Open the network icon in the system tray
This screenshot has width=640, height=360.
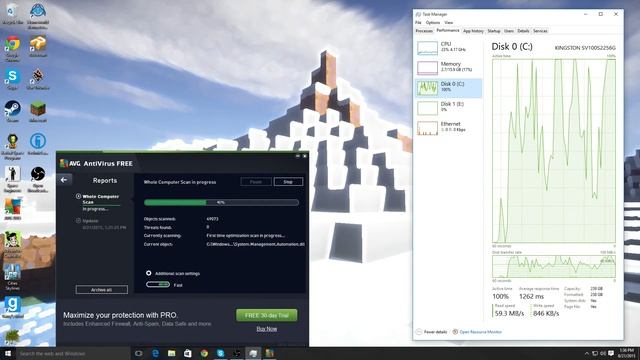tap(595, 353)
